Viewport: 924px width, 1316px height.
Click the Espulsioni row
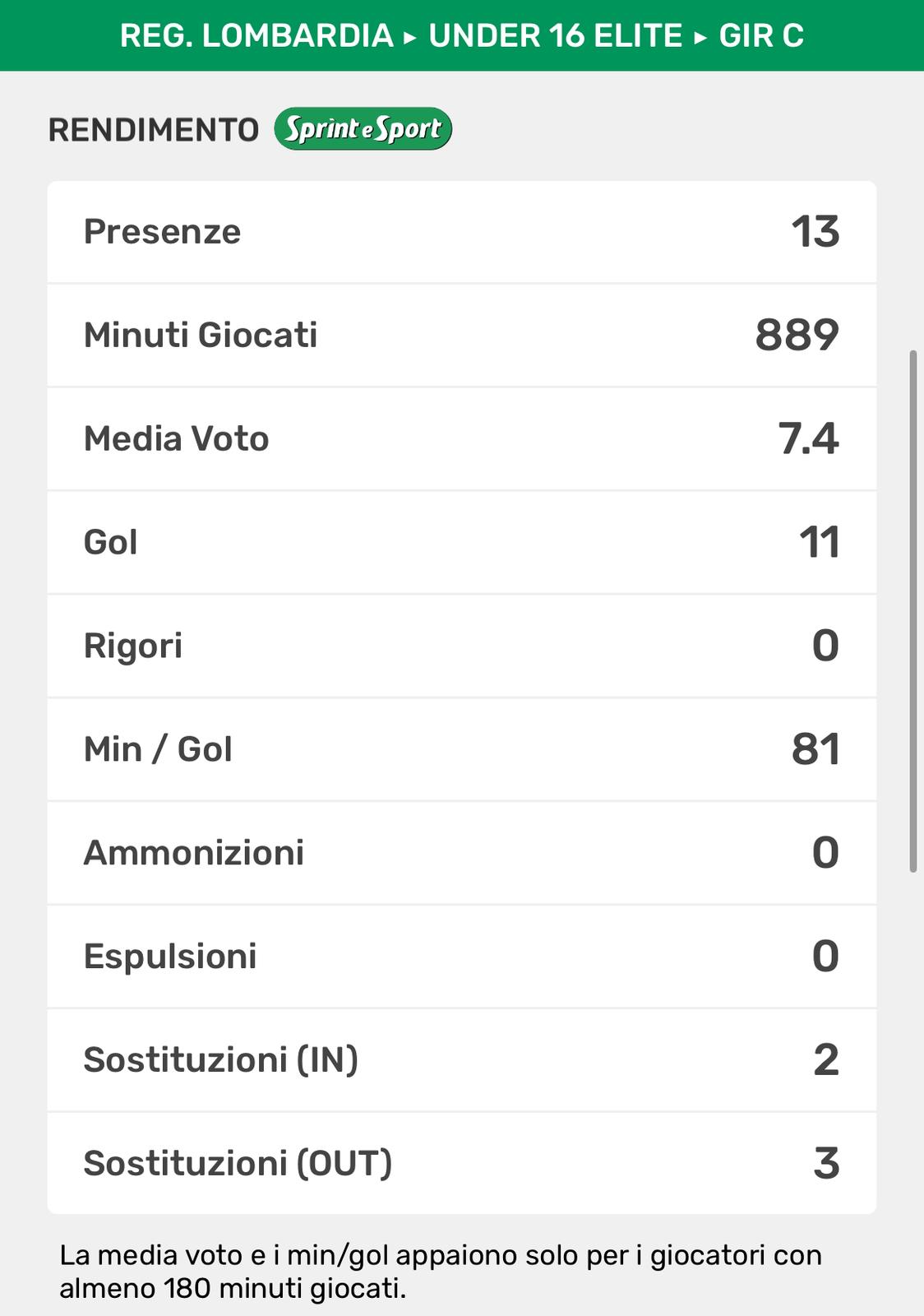point(461,957)
